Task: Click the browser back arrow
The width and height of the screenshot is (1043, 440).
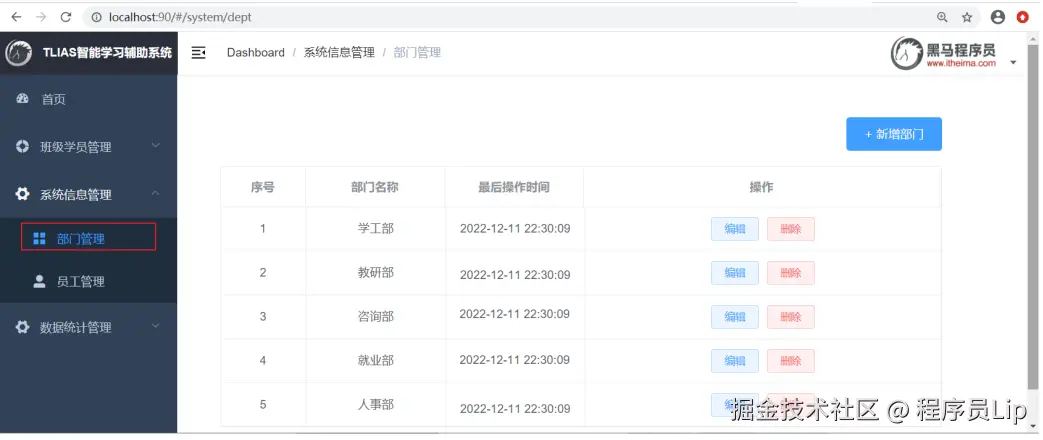Action: (x=17, y=17)
